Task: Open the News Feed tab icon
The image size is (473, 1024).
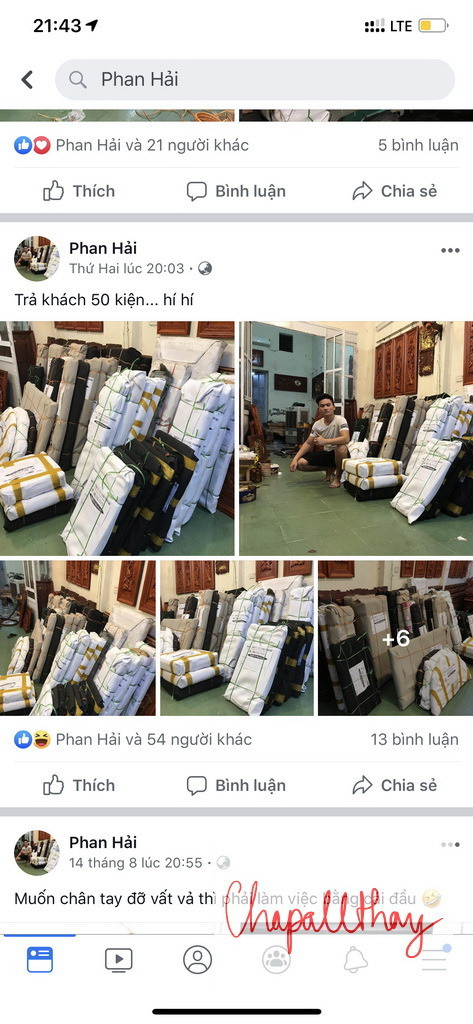Action: pyautogui.click(x=40, y=959)
